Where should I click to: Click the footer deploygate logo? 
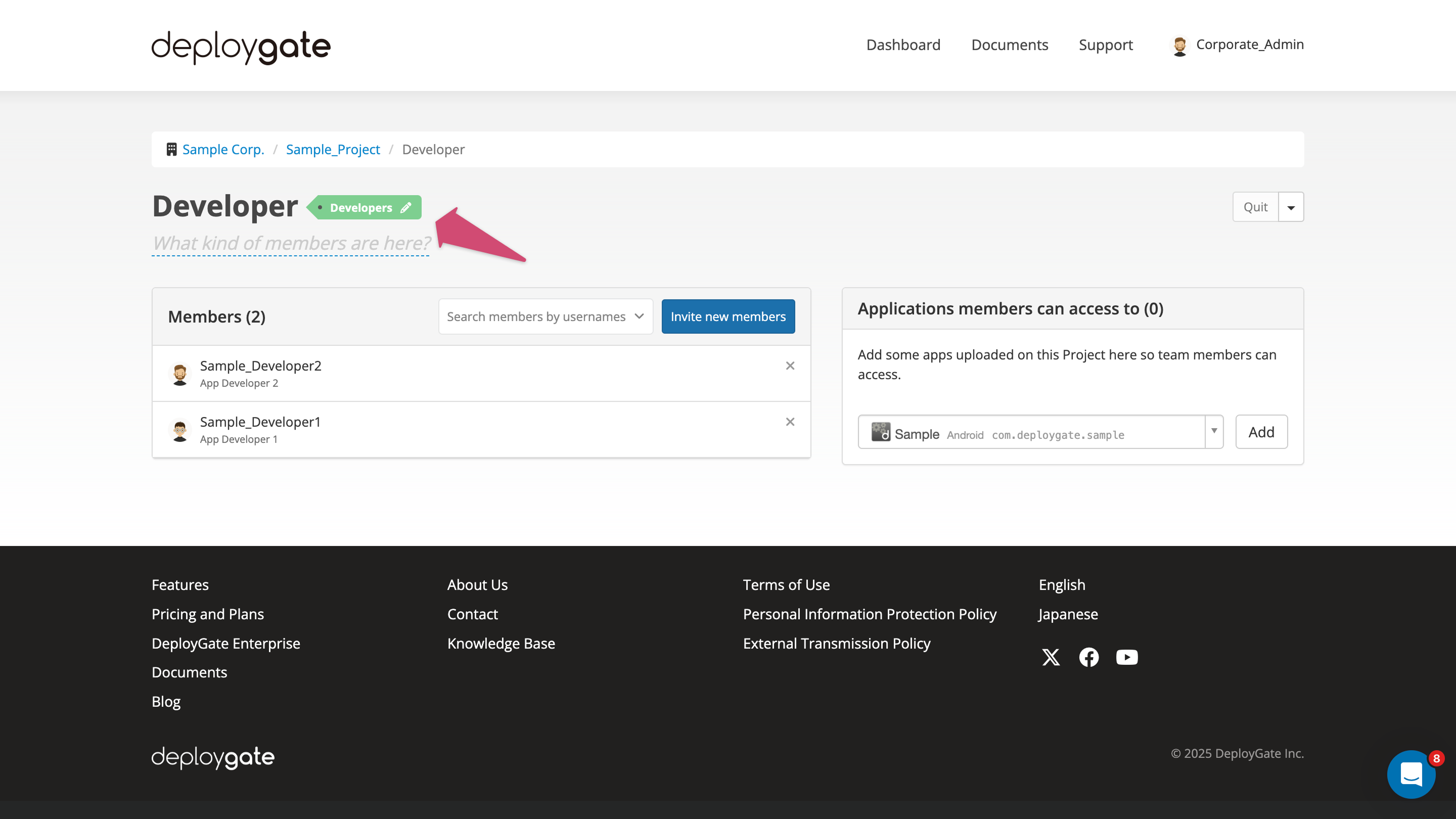point(213,757)
